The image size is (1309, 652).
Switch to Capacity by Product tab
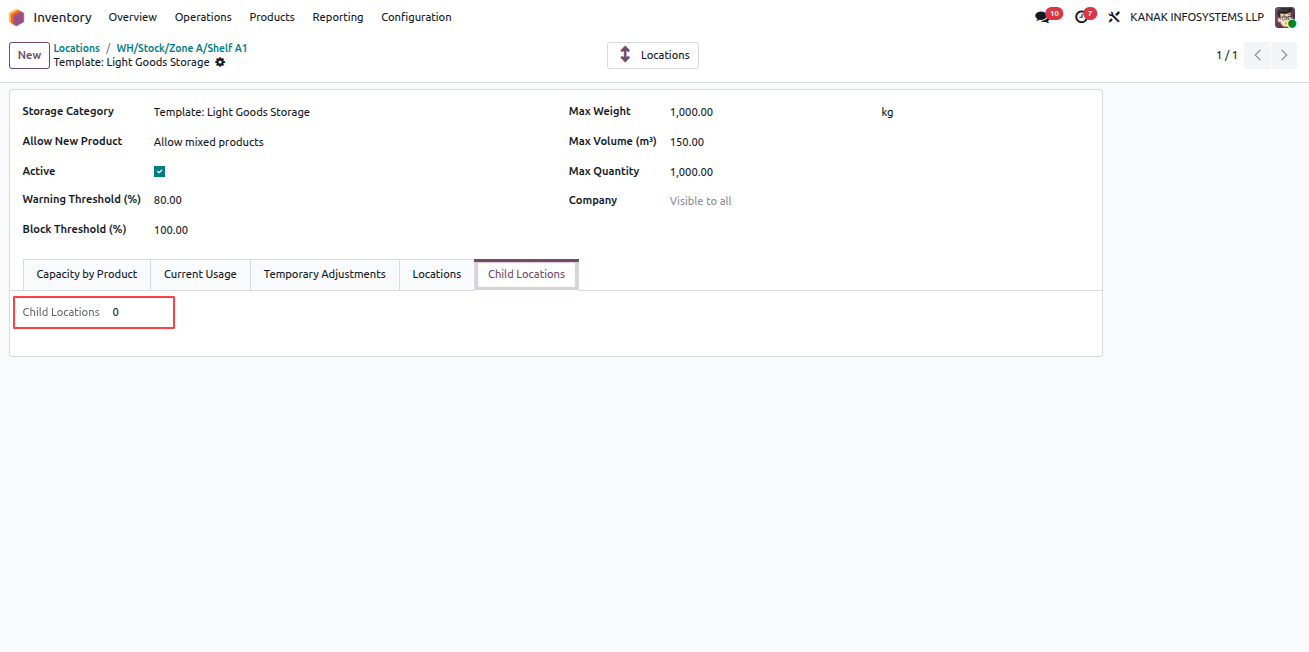coord(87,274)
